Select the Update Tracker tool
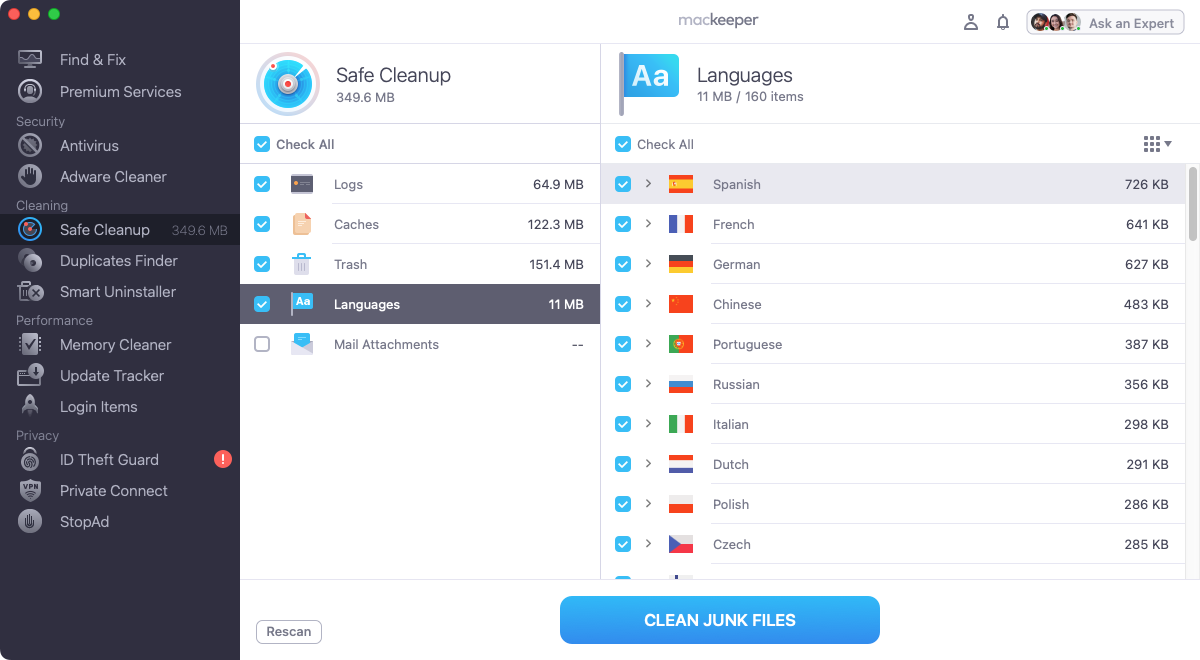 point(110,375)
